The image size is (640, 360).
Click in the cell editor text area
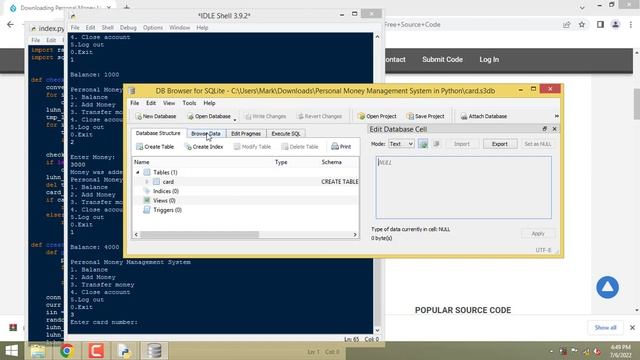463,187
